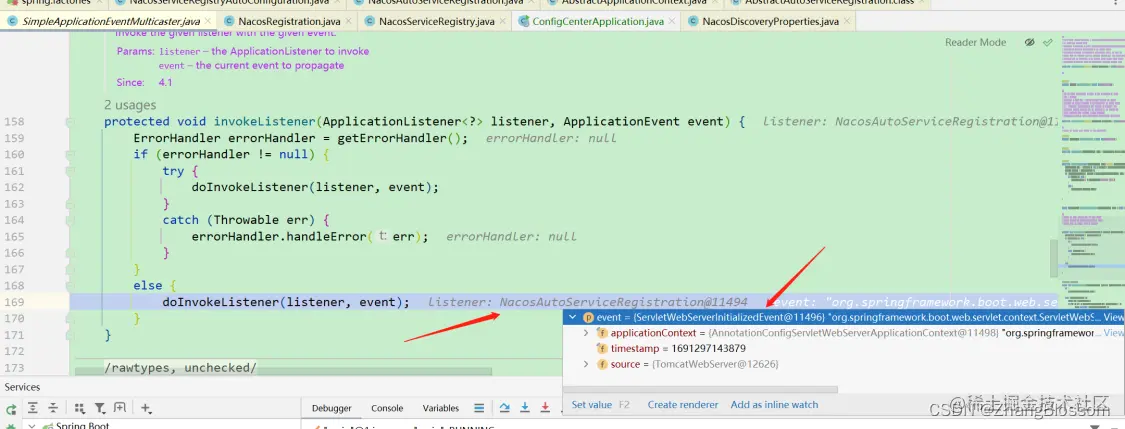
Task: Click Show Execution Point list icon
Action: 479,408
